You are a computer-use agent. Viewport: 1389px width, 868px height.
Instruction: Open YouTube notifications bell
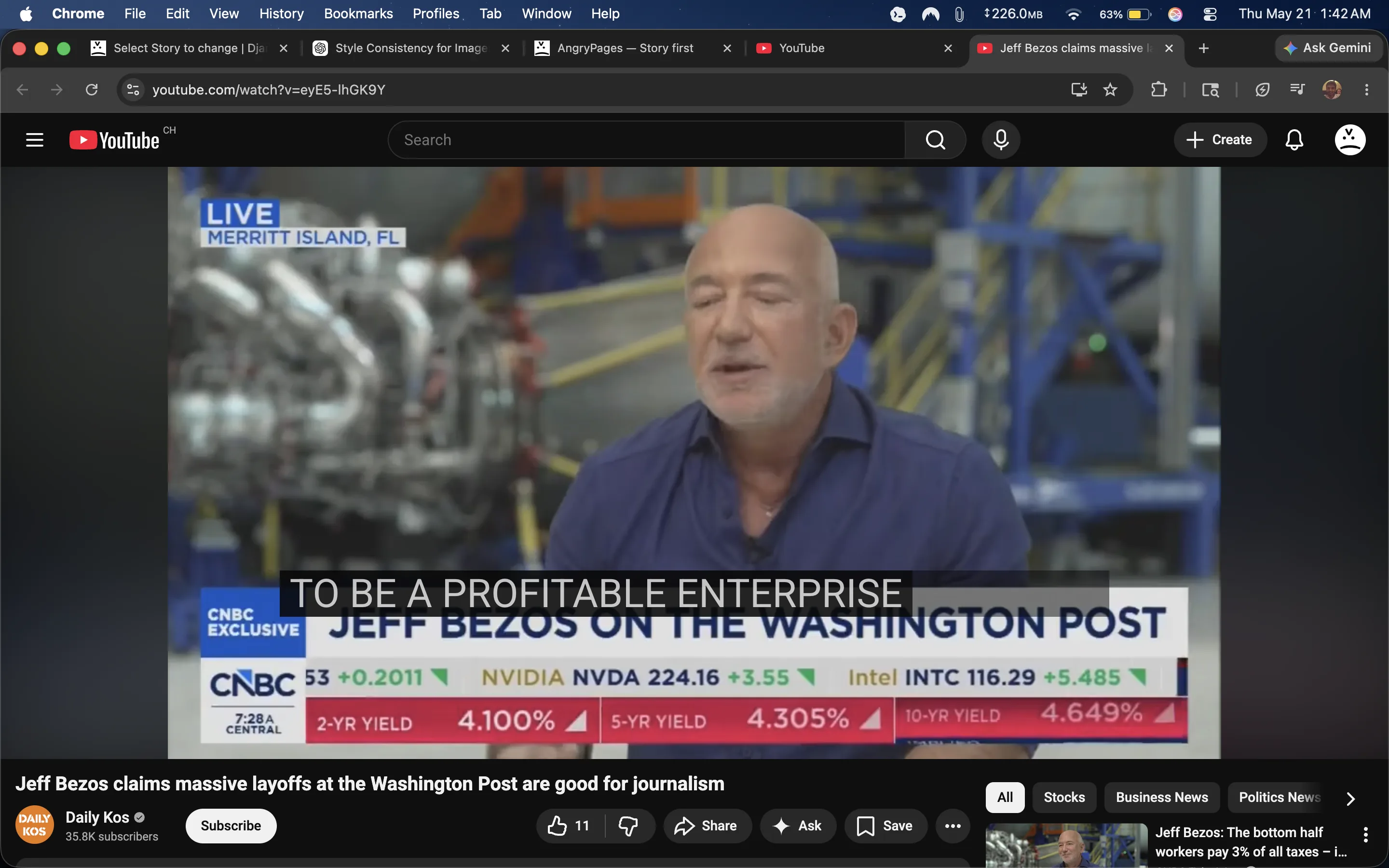(x=1294, y=139)
